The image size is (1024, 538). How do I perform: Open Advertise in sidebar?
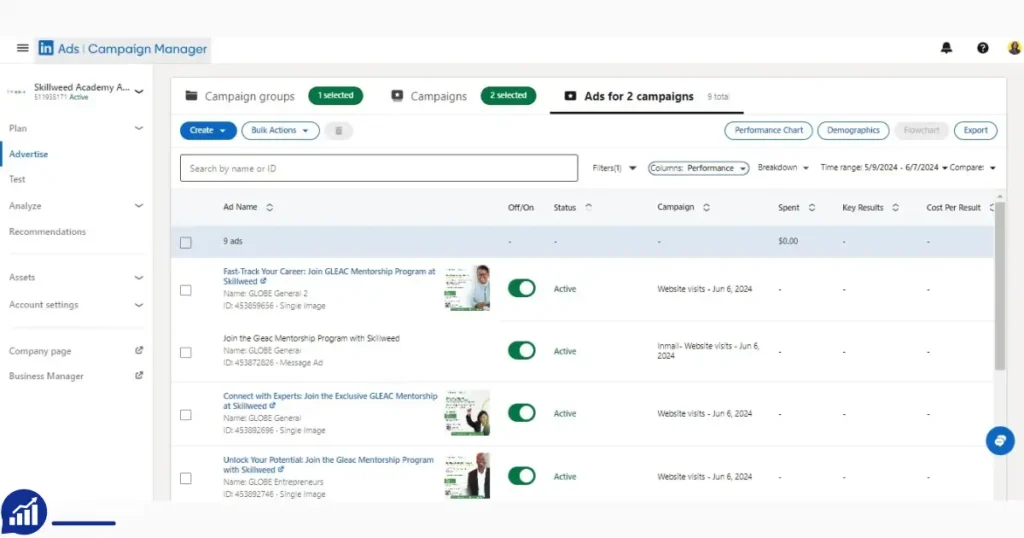[x=28, y=154]
